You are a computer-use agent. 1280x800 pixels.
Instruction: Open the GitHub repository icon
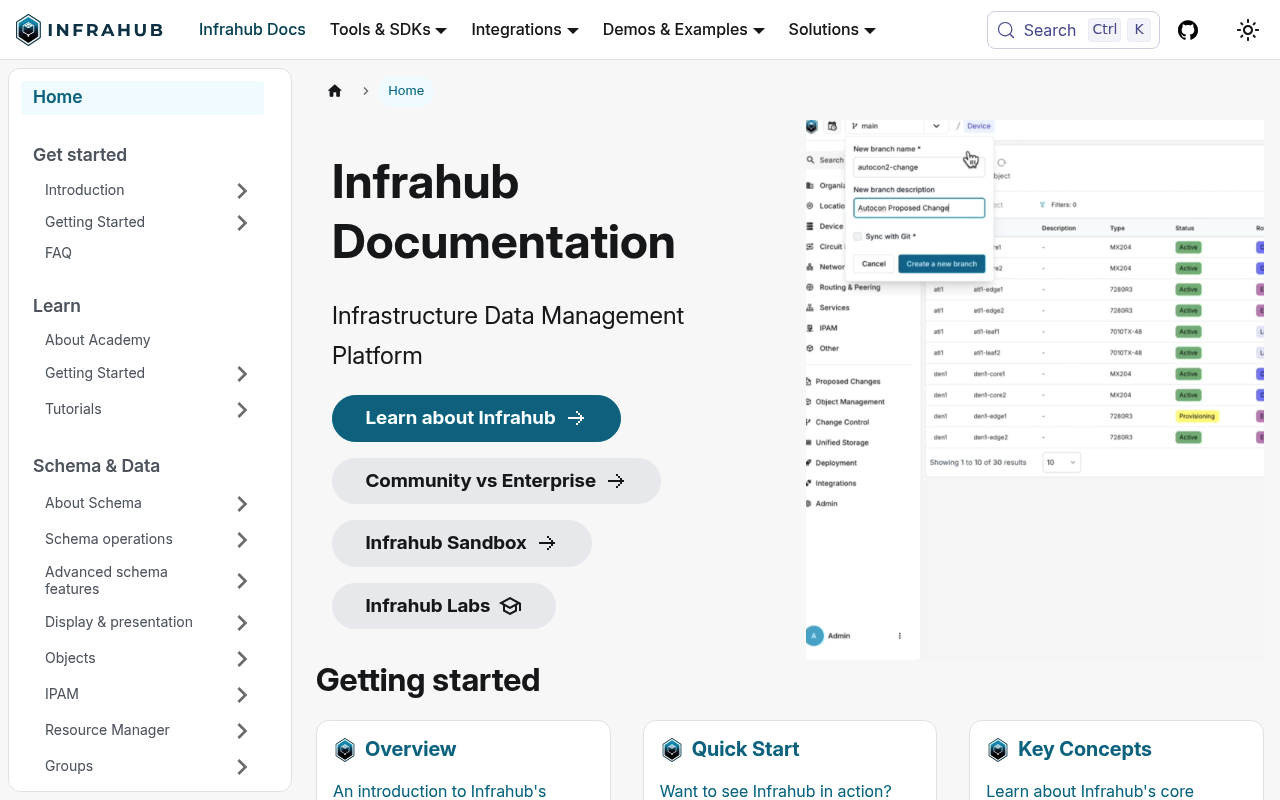pyautogui.click(x=1188, y=30)
